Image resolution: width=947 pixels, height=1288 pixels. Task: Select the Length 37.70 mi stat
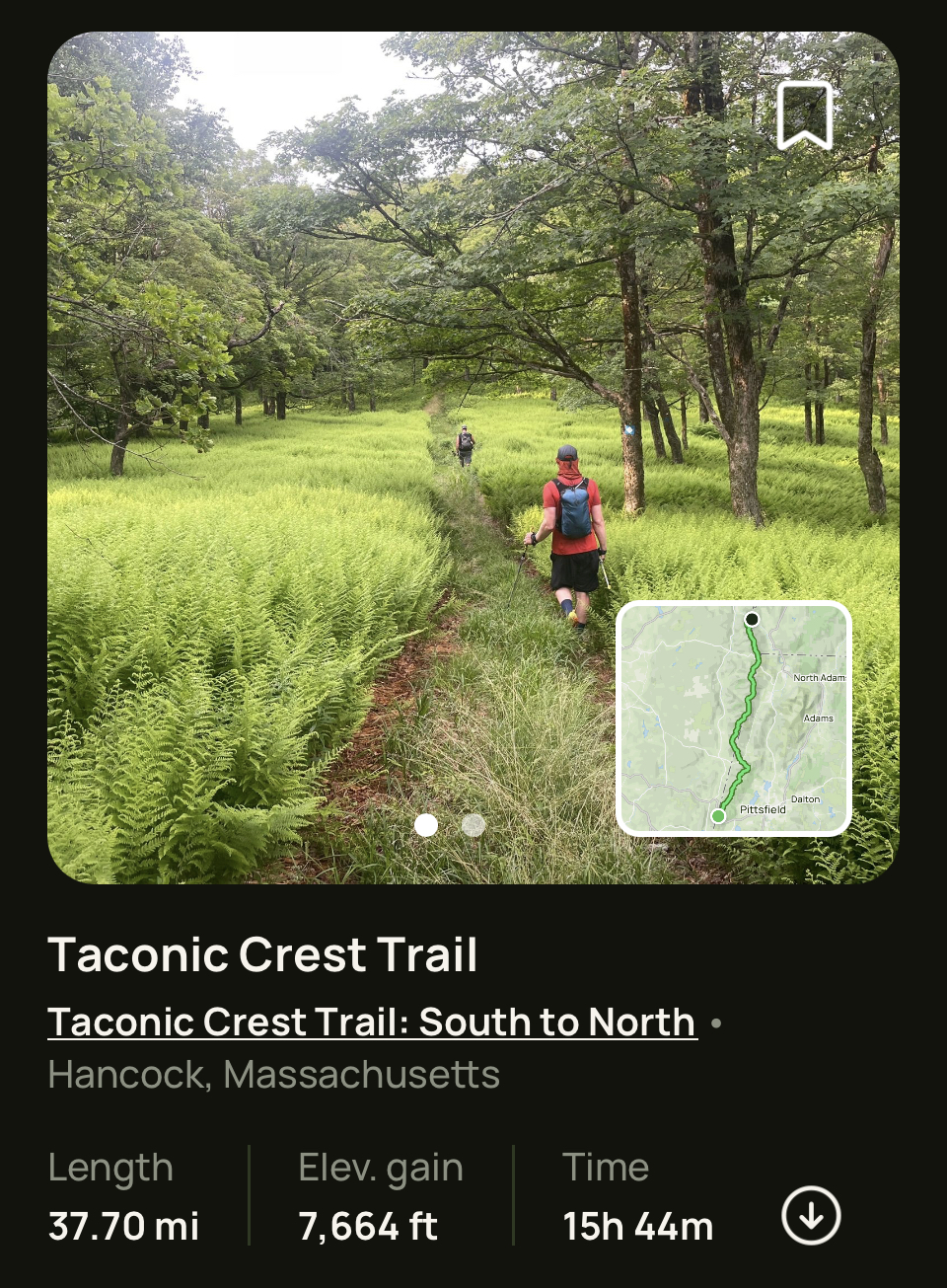(x=123, y=1196)
